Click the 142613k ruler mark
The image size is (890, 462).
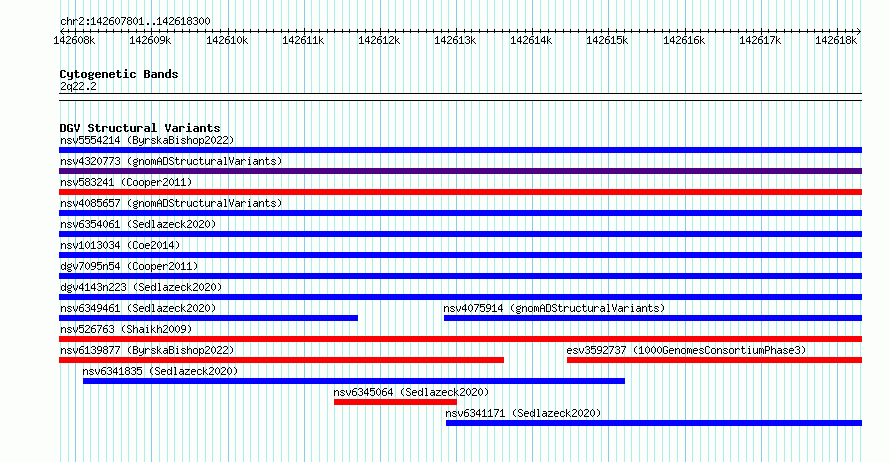click(x=455, y=40)
